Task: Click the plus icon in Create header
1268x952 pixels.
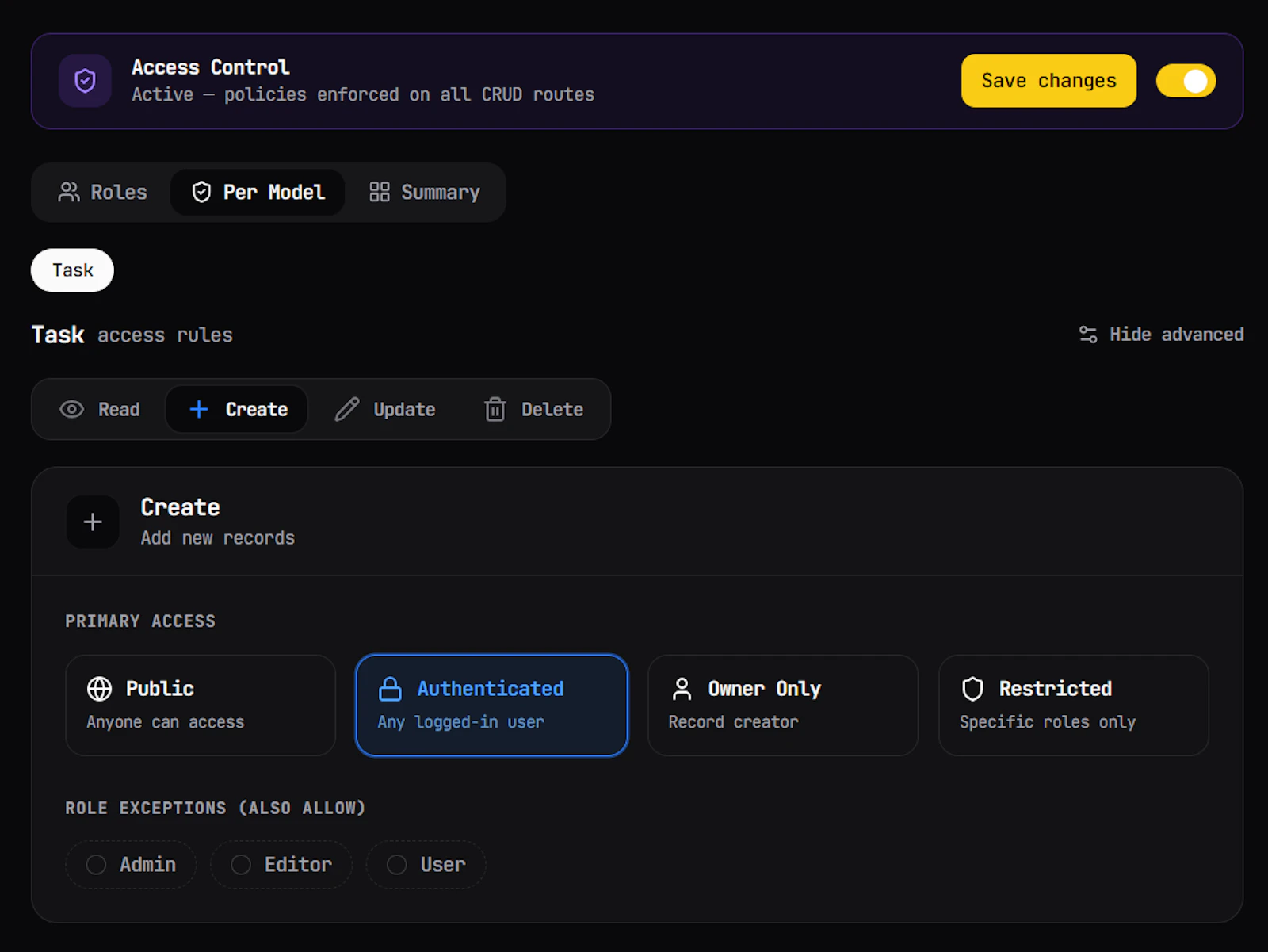Action: click(93, 522)
